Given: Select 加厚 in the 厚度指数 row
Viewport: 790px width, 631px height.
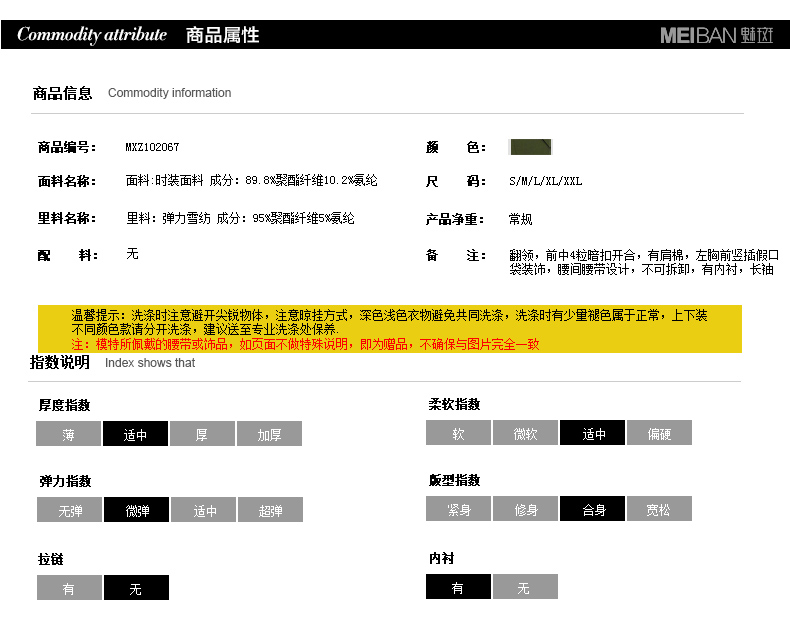Looking at the screenshot, I should [270, 434].
